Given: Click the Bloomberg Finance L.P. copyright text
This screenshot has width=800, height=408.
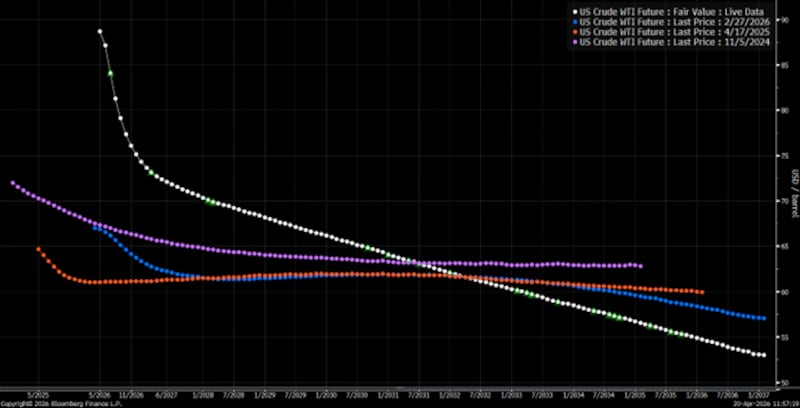Looking at the screenshot, I should 50,403.
